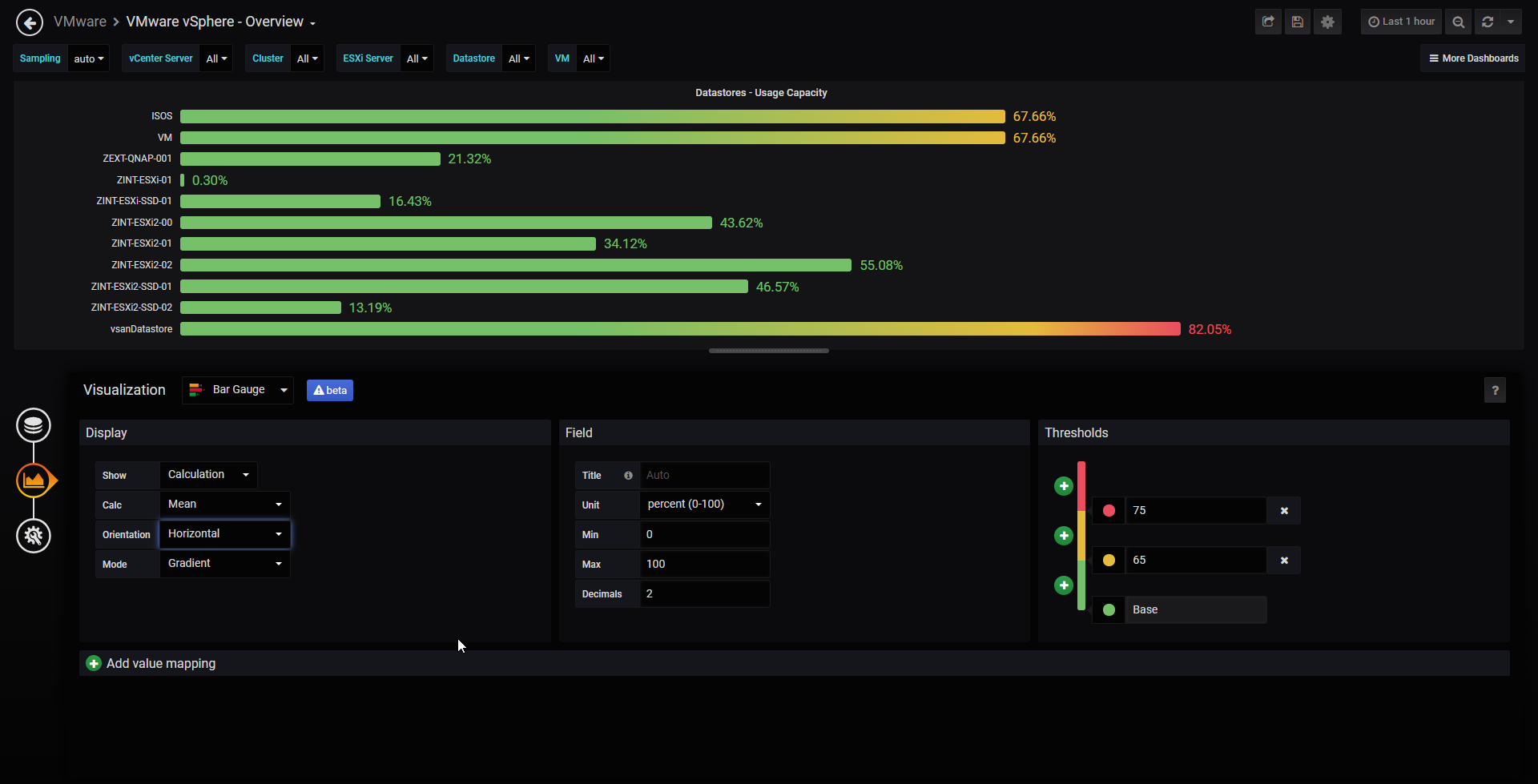The height and width of the screenshot is (784, 1538).
Task: Open the Share dashboard icon
Action: [x=1268, y=22]
